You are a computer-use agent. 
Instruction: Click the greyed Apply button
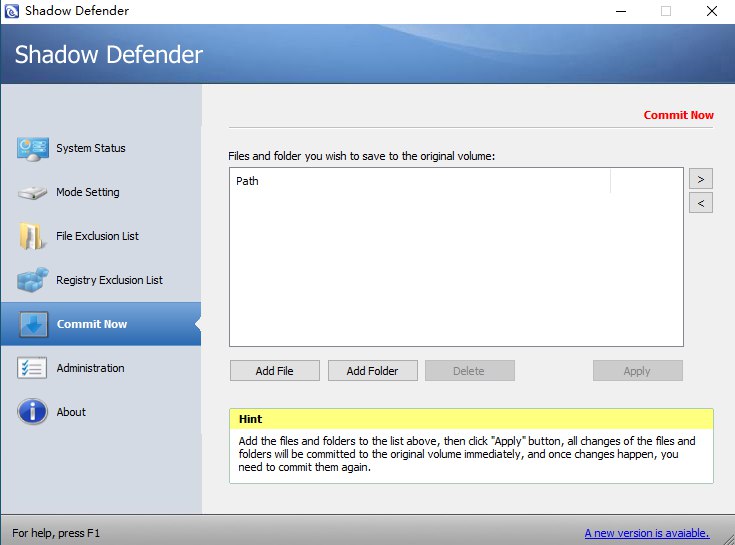pyautogui.click(x=638, y=371)
